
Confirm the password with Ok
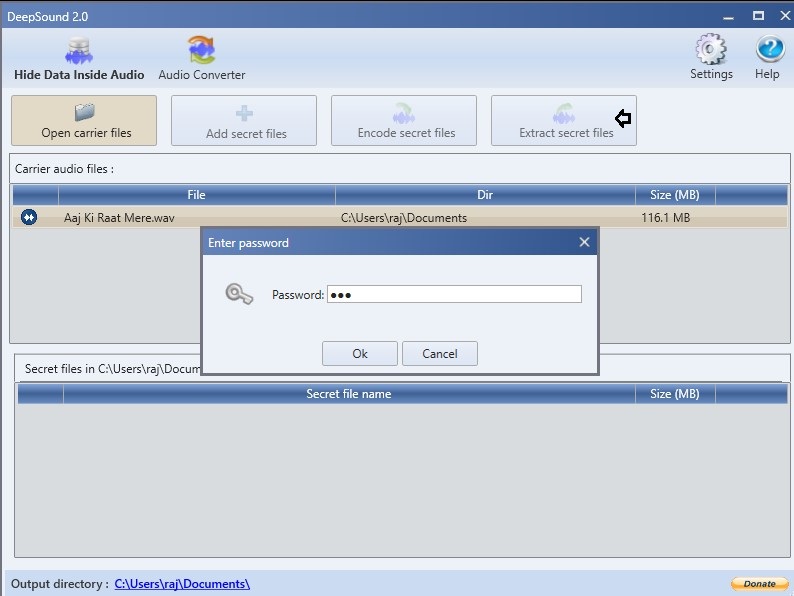point(360,353)
